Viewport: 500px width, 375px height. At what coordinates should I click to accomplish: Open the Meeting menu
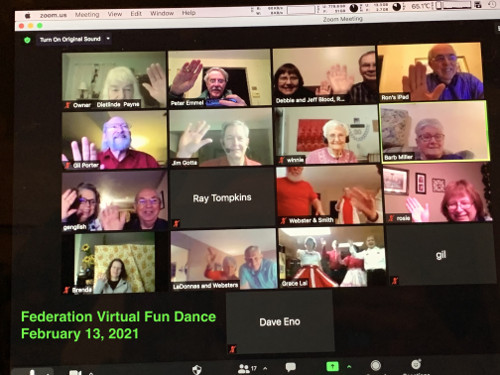87,14
